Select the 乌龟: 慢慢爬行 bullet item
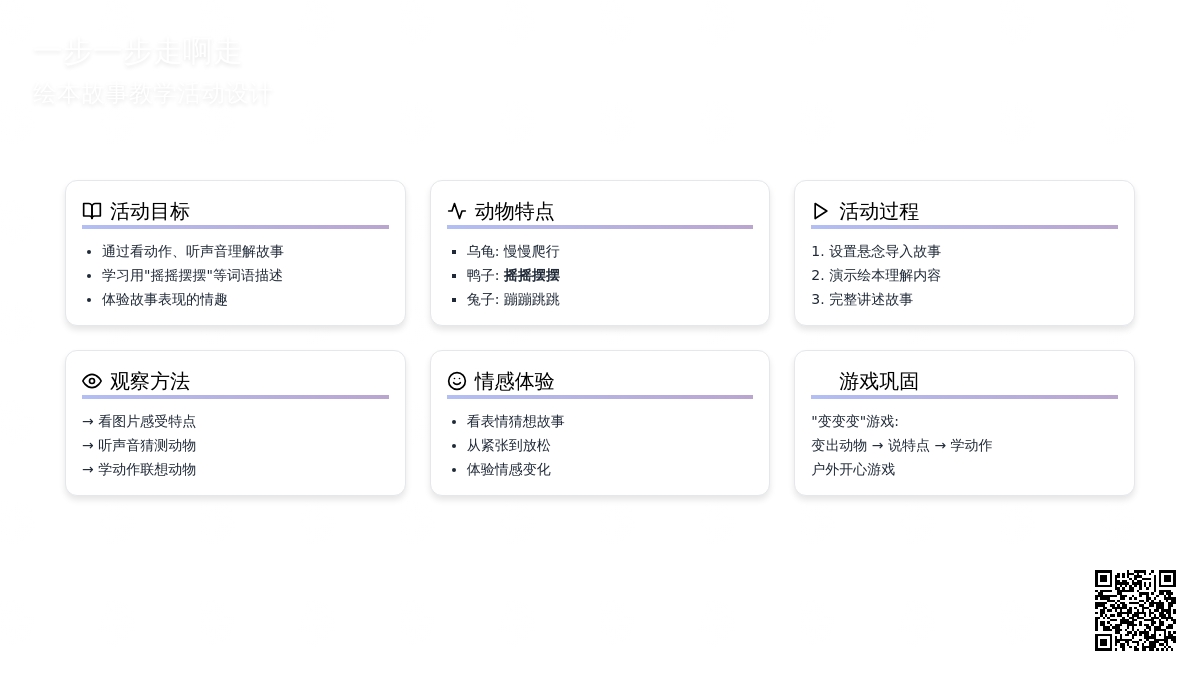The height and width of the screenshot is (675, 1200). [512, 251]
